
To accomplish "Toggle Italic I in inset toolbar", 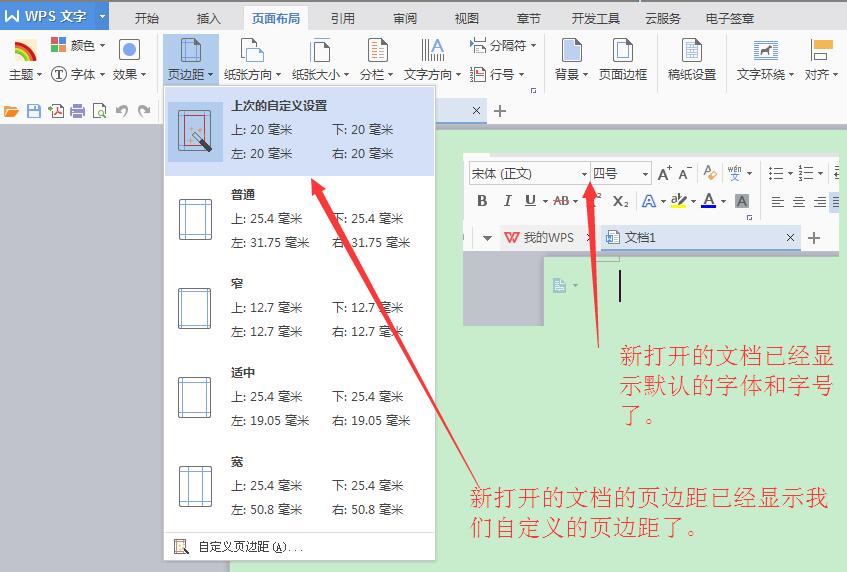I will click(x=507, y=201).
